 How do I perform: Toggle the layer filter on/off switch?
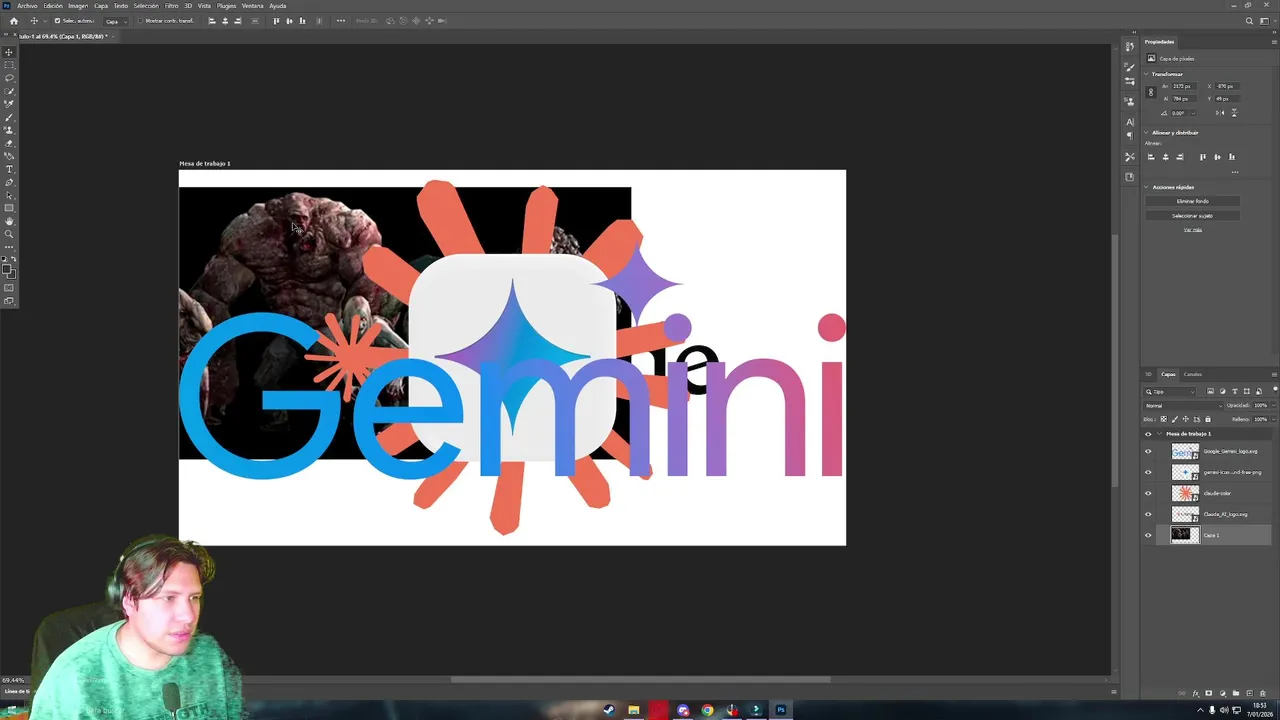(x=1275, y=389)
